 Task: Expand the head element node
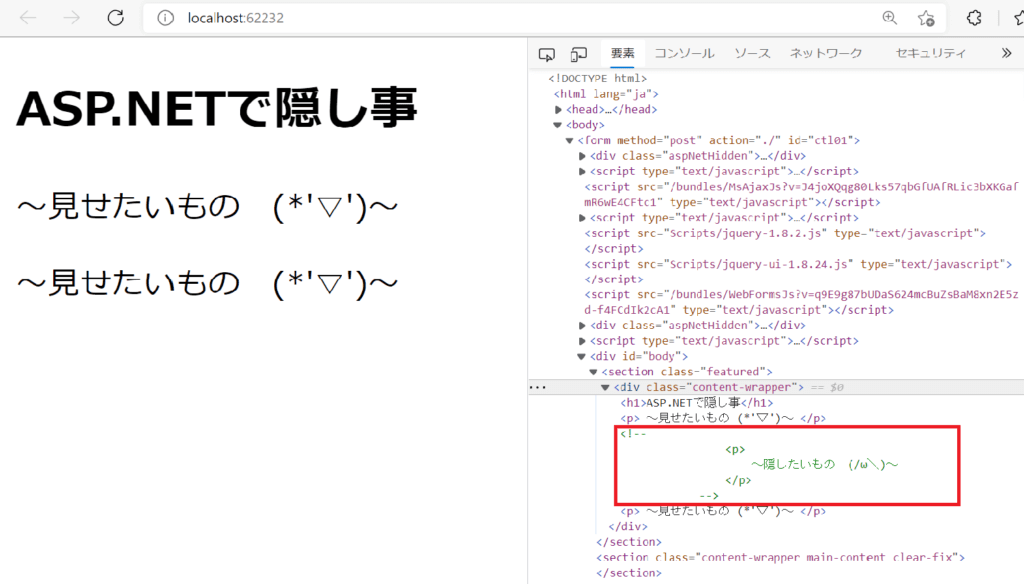click(558, 110)
